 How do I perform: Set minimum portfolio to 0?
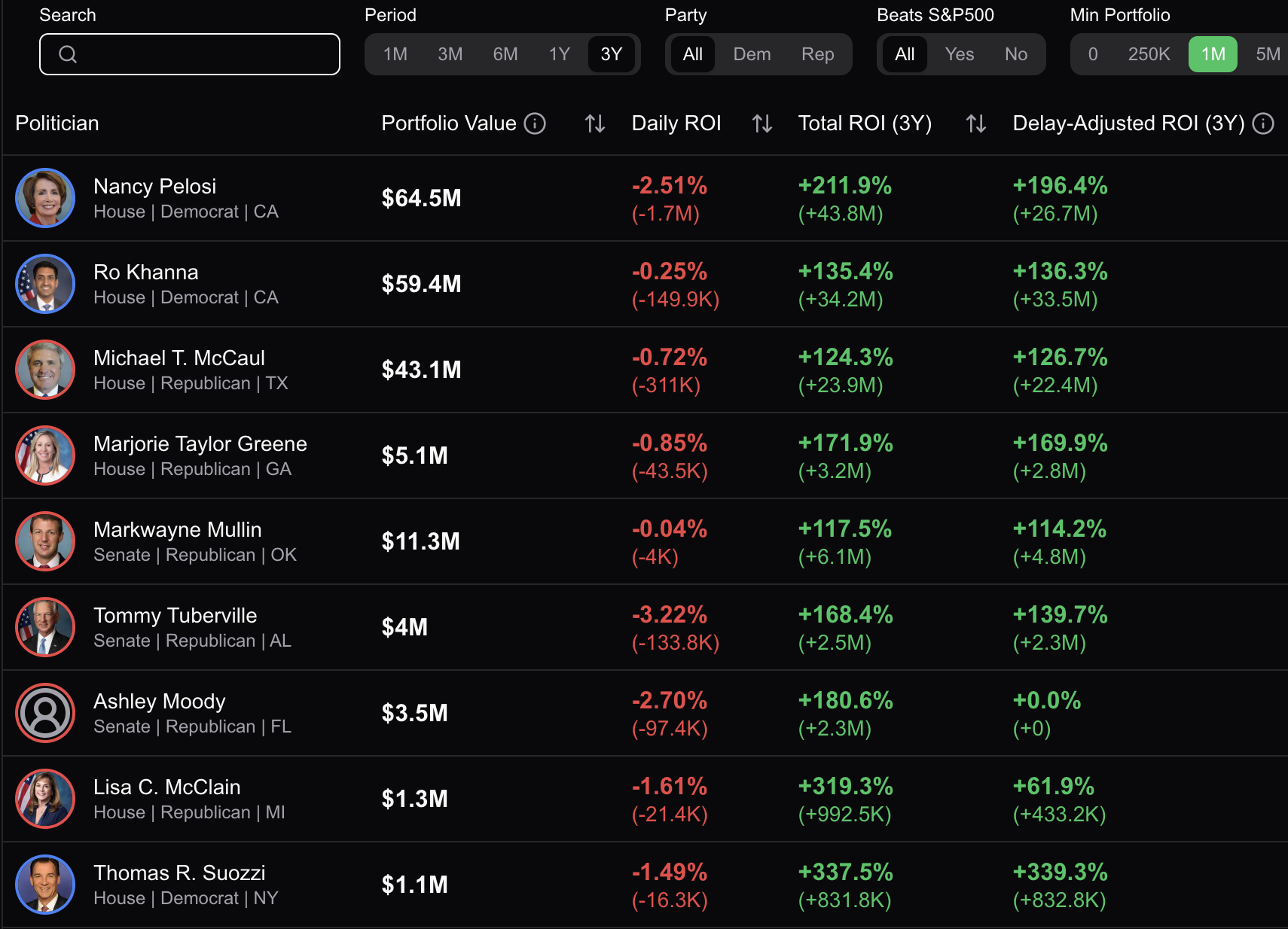pos(1093,54)
